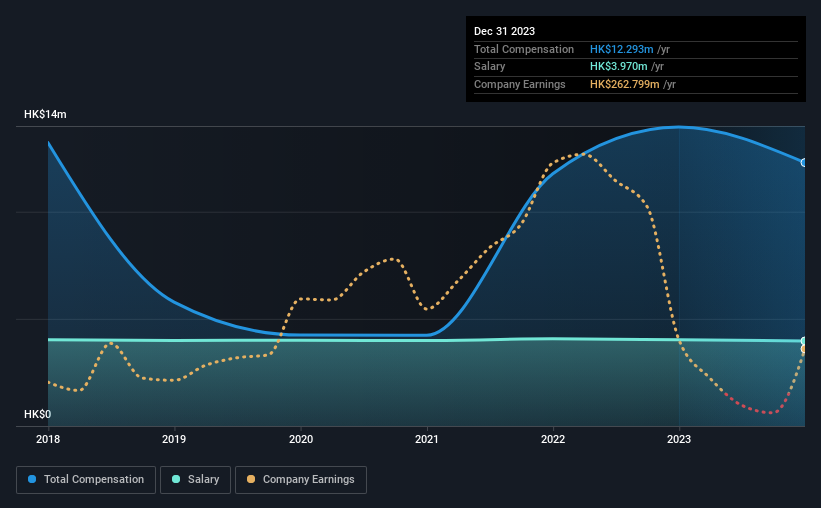
Task: Click the 2018 x-axis label
Action: click(x=48, y=439)
